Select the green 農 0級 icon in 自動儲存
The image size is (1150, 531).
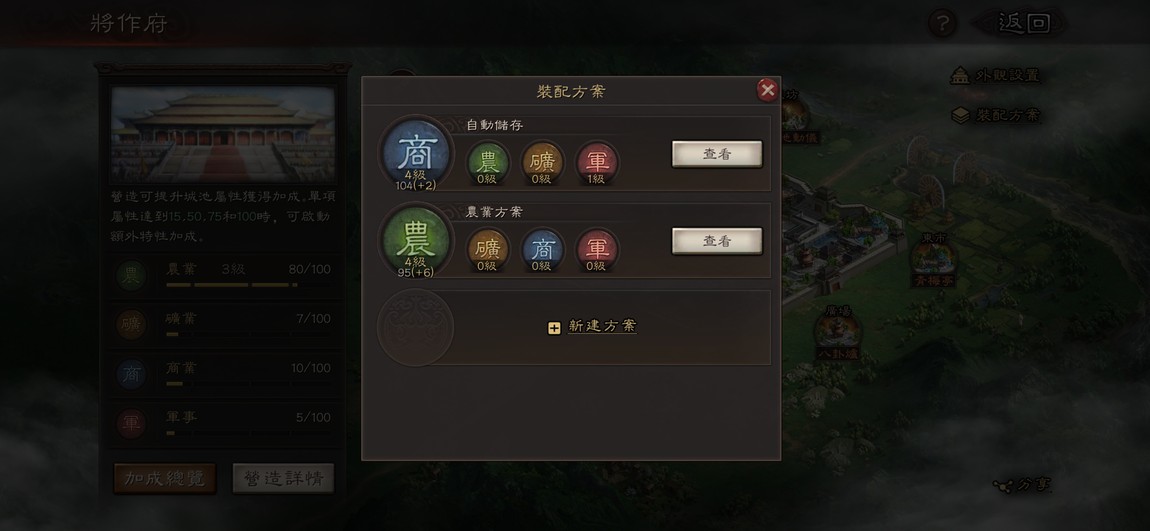(487, 162)
